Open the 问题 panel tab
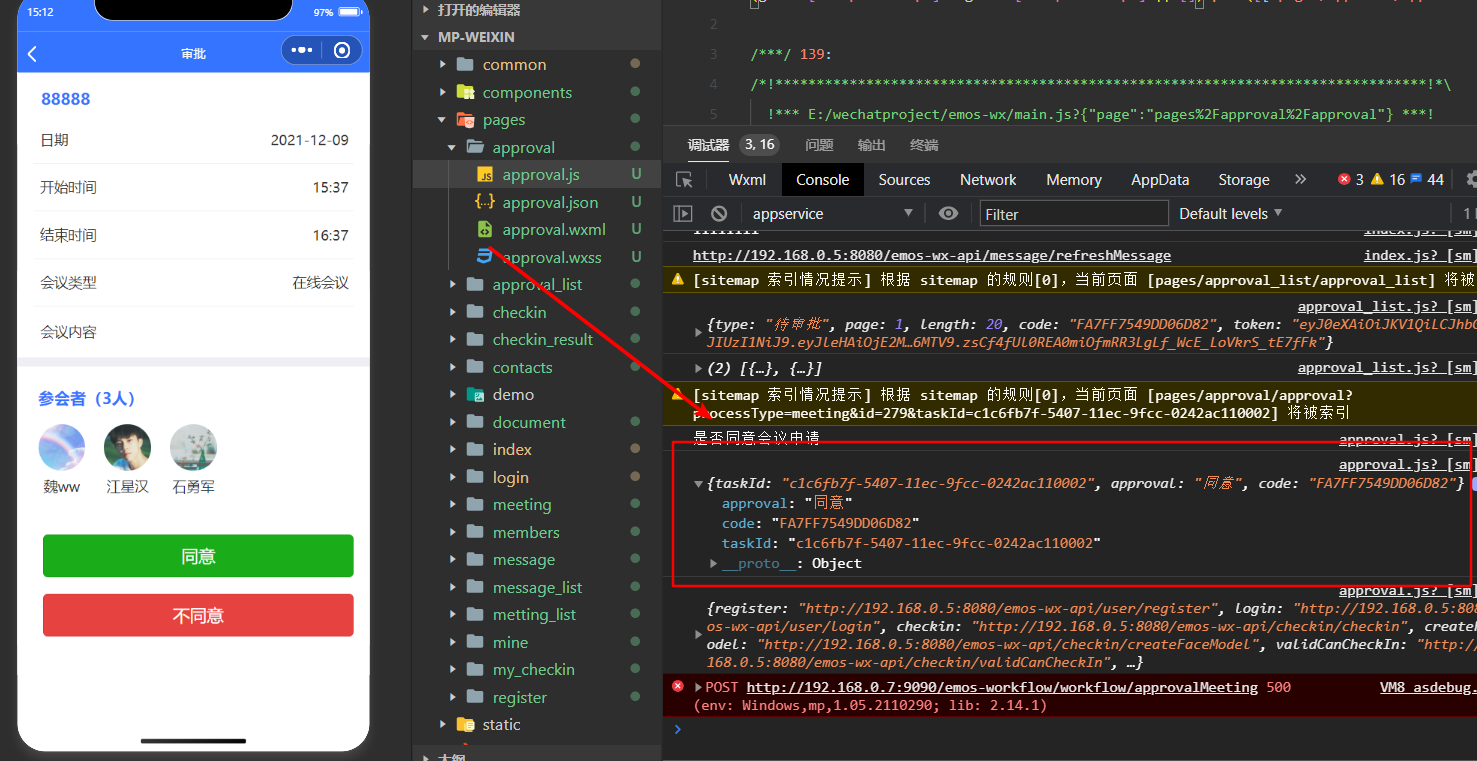Image resolution: width=1477 pixels, height=761 pixels. pyautogui.click(x=819, y=145)
